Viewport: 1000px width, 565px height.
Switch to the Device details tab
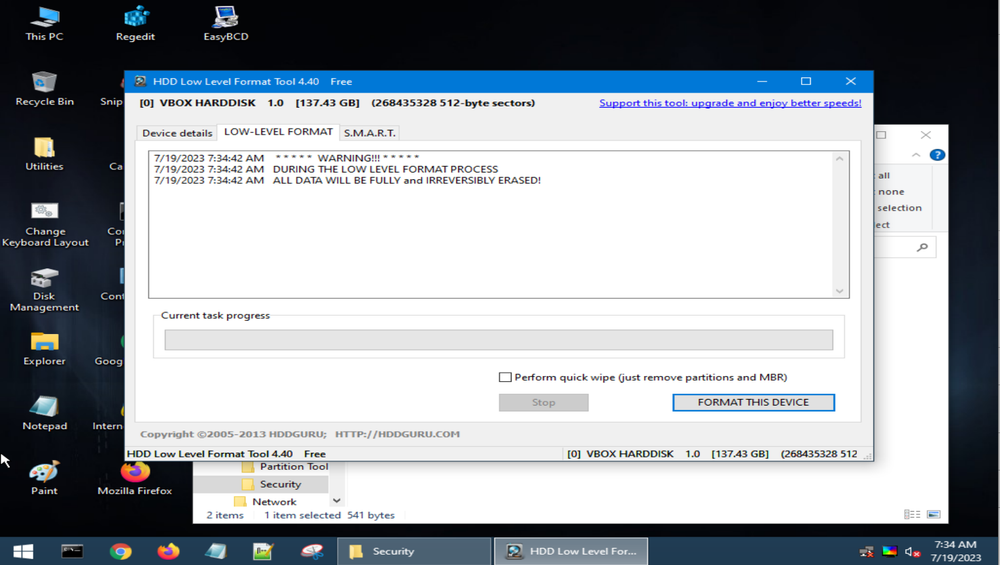[177, 133]
